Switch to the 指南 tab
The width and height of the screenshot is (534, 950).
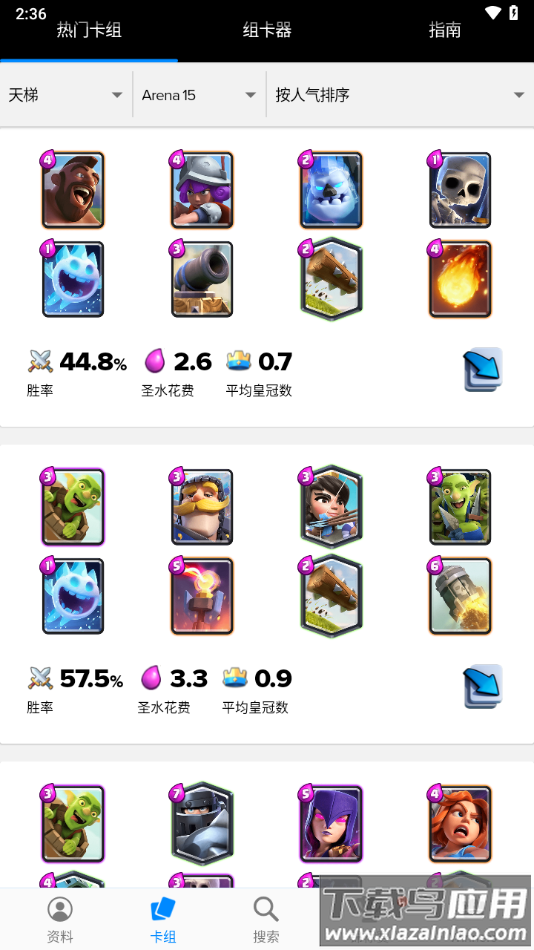point(445,30)
